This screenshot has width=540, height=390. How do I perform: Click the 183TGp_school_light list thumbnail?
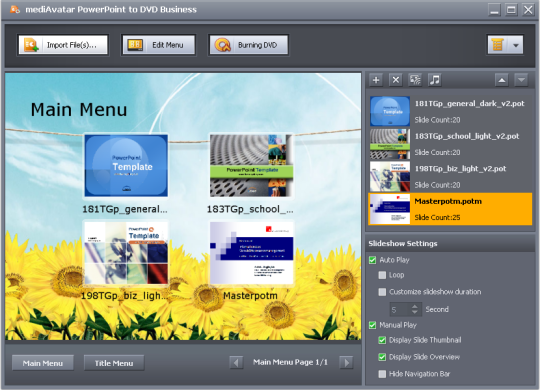pos(390,144)
